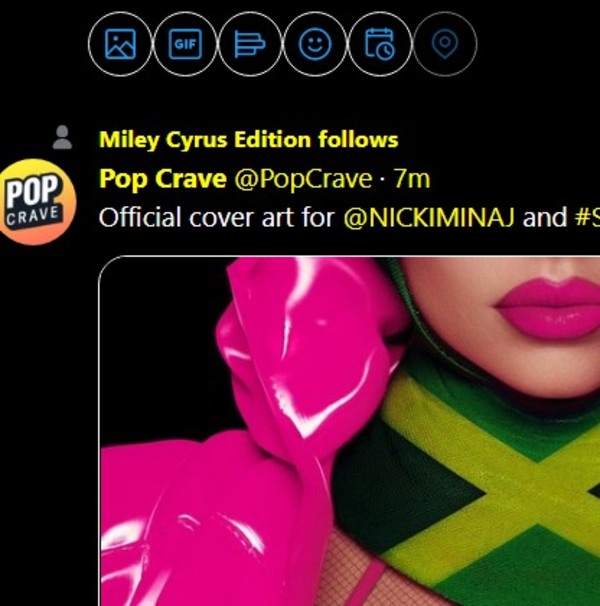Click the add media image icon
This screenshot has height=606, width=600.
(120, 45)
